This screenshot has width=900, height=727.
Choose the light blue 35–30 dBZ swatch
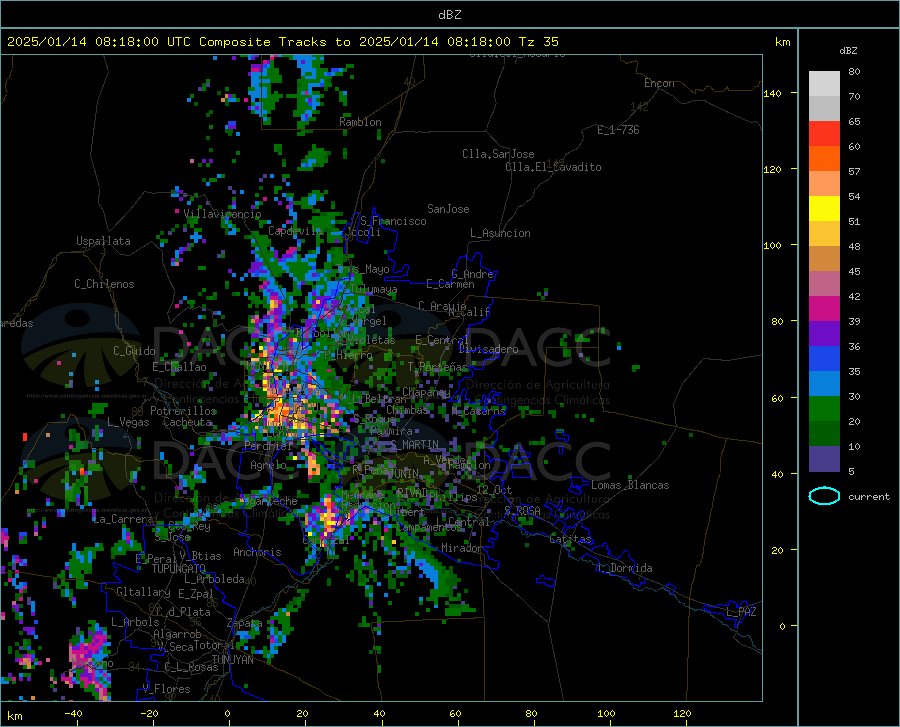824,384
